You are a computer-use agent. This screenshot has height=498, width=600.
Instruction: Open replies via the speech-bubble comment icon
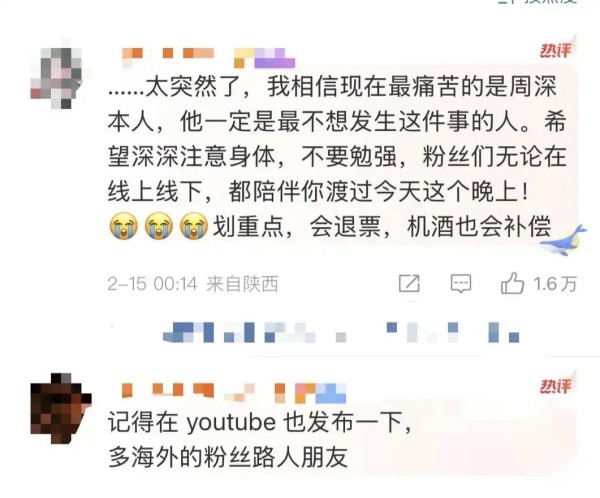(x=461, y=284)
